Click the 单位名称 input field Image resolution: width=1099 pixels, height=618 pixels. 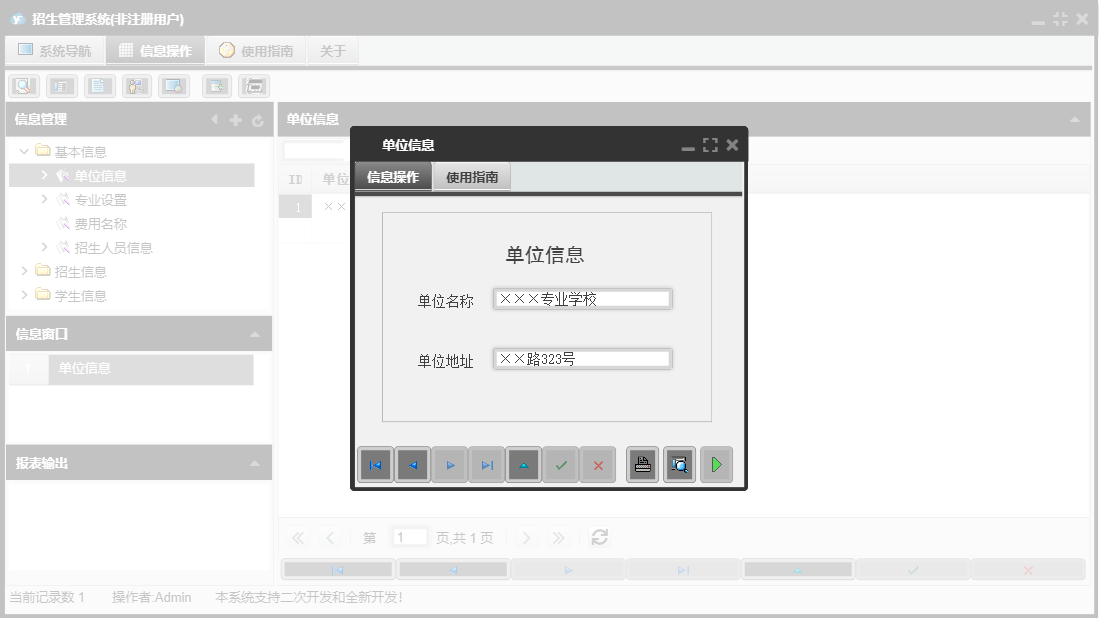(582, 298)
